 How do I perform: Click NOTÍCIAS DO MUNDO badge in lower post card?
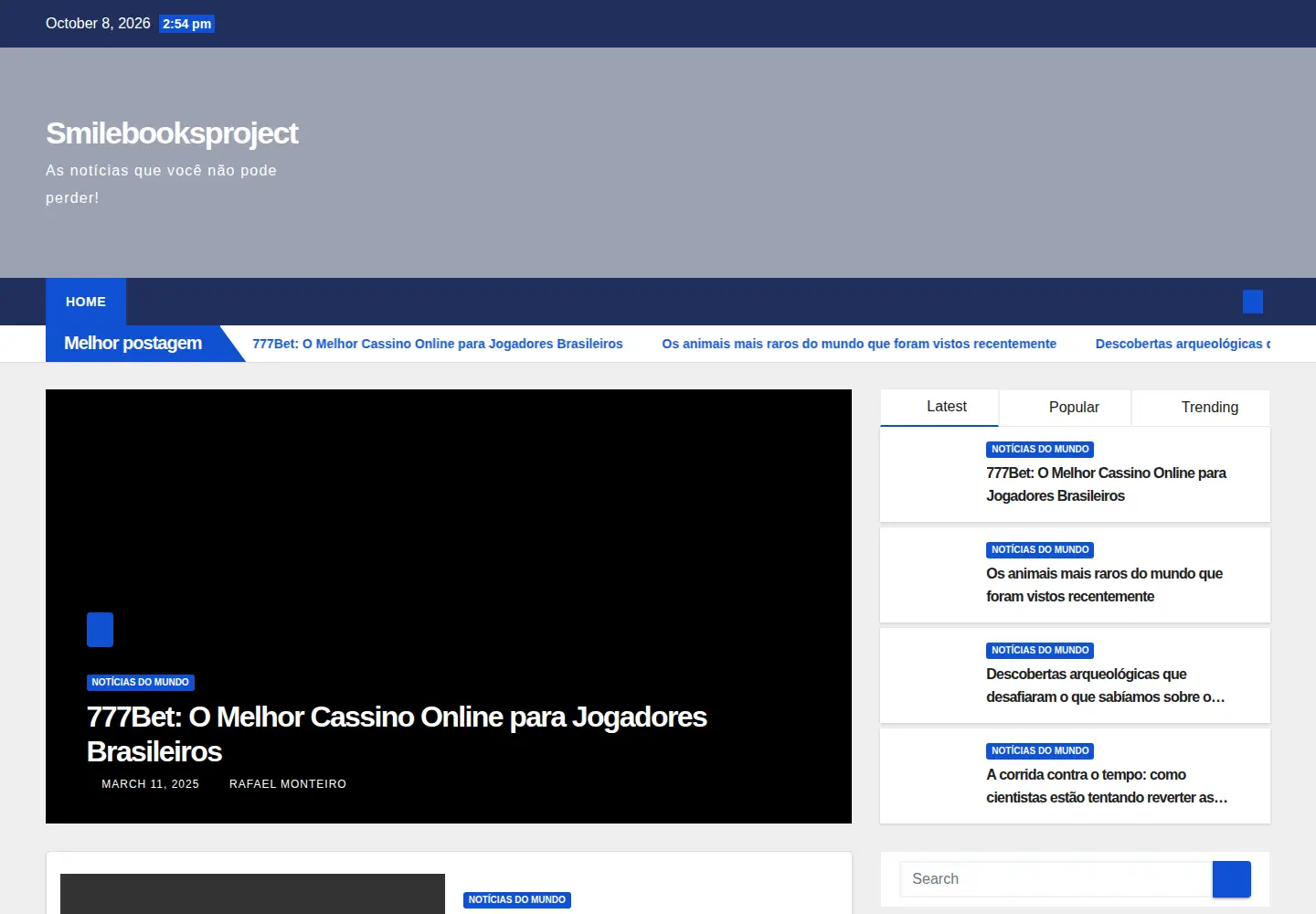coord(517,900)
